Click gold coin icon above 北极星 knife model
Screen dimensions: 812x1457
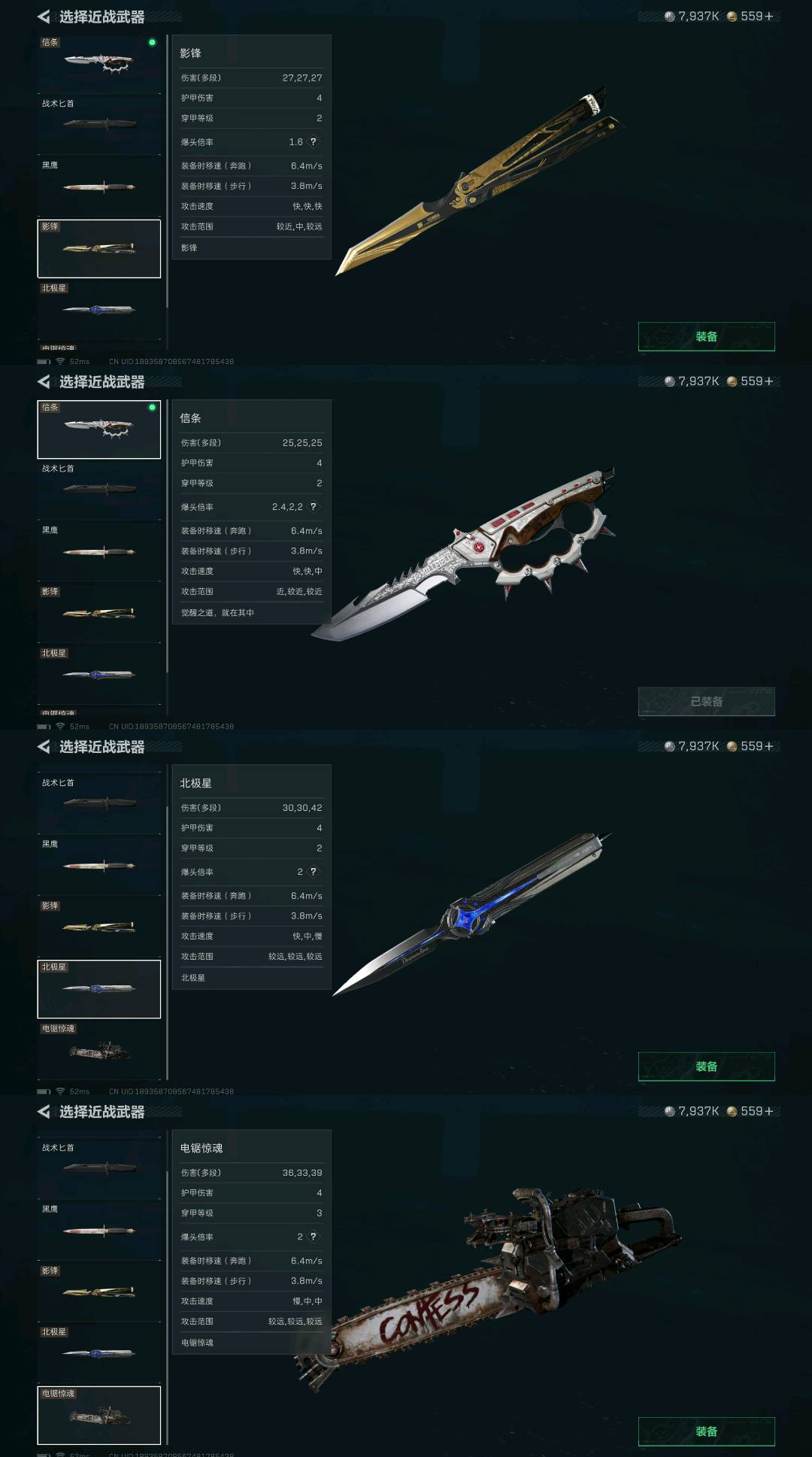(732, 746)
